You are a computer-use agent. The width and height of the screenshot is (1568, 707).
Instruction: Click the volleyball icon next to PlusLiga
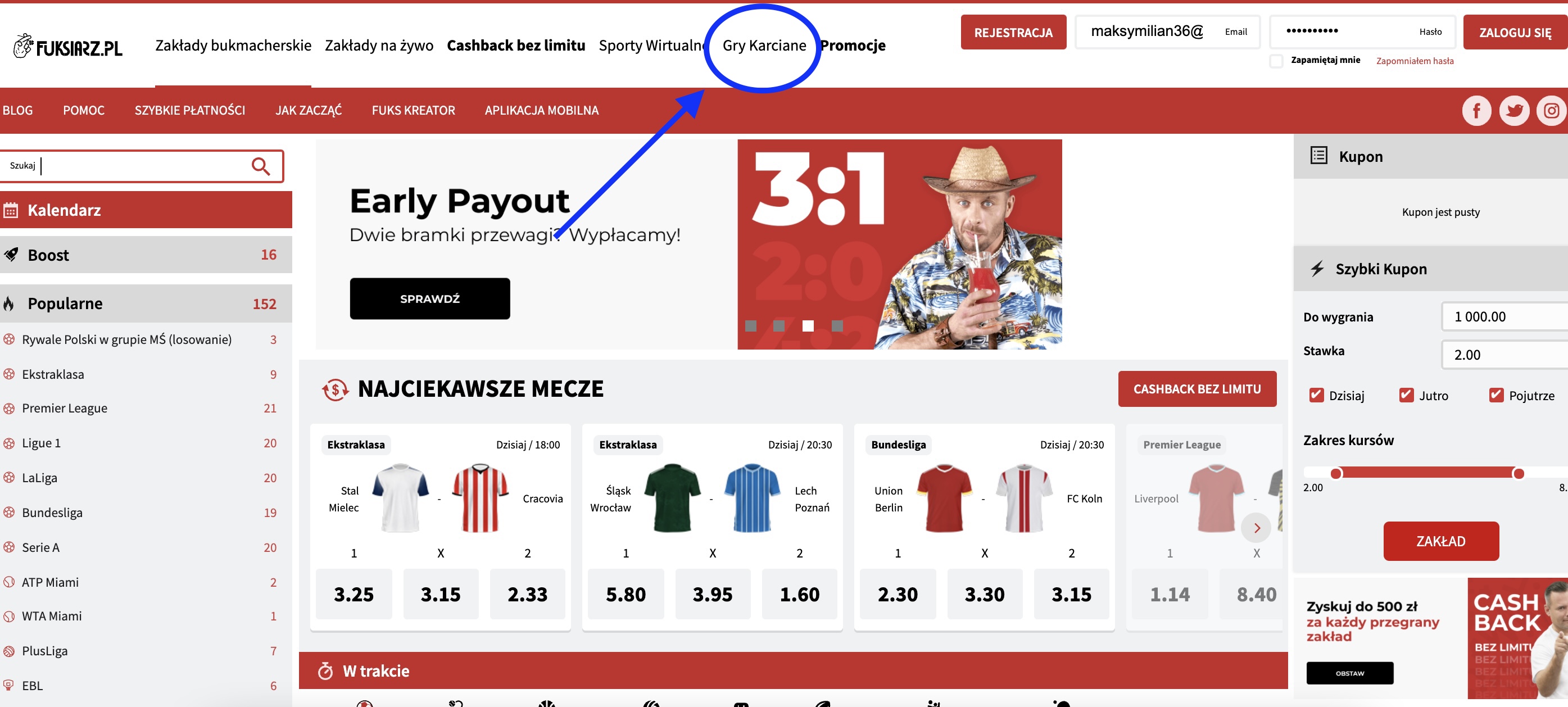(9, 651)
